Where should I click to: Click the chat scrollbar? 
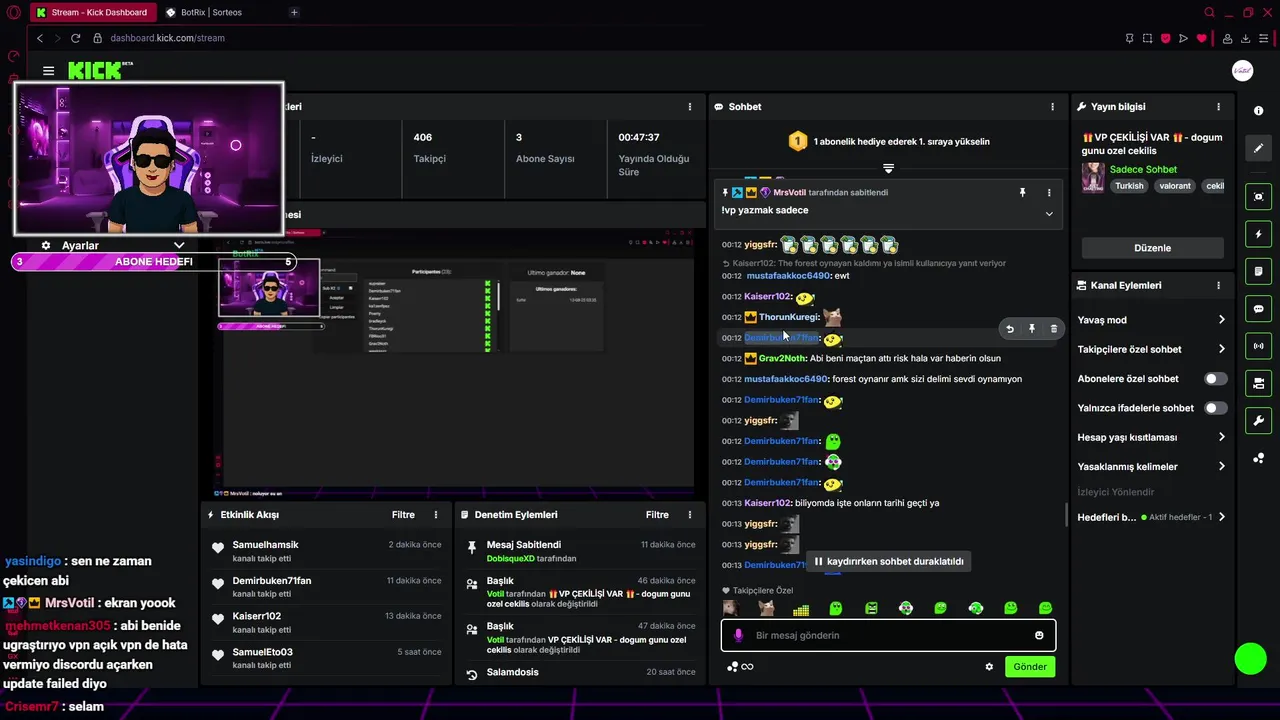point(1065,516)
